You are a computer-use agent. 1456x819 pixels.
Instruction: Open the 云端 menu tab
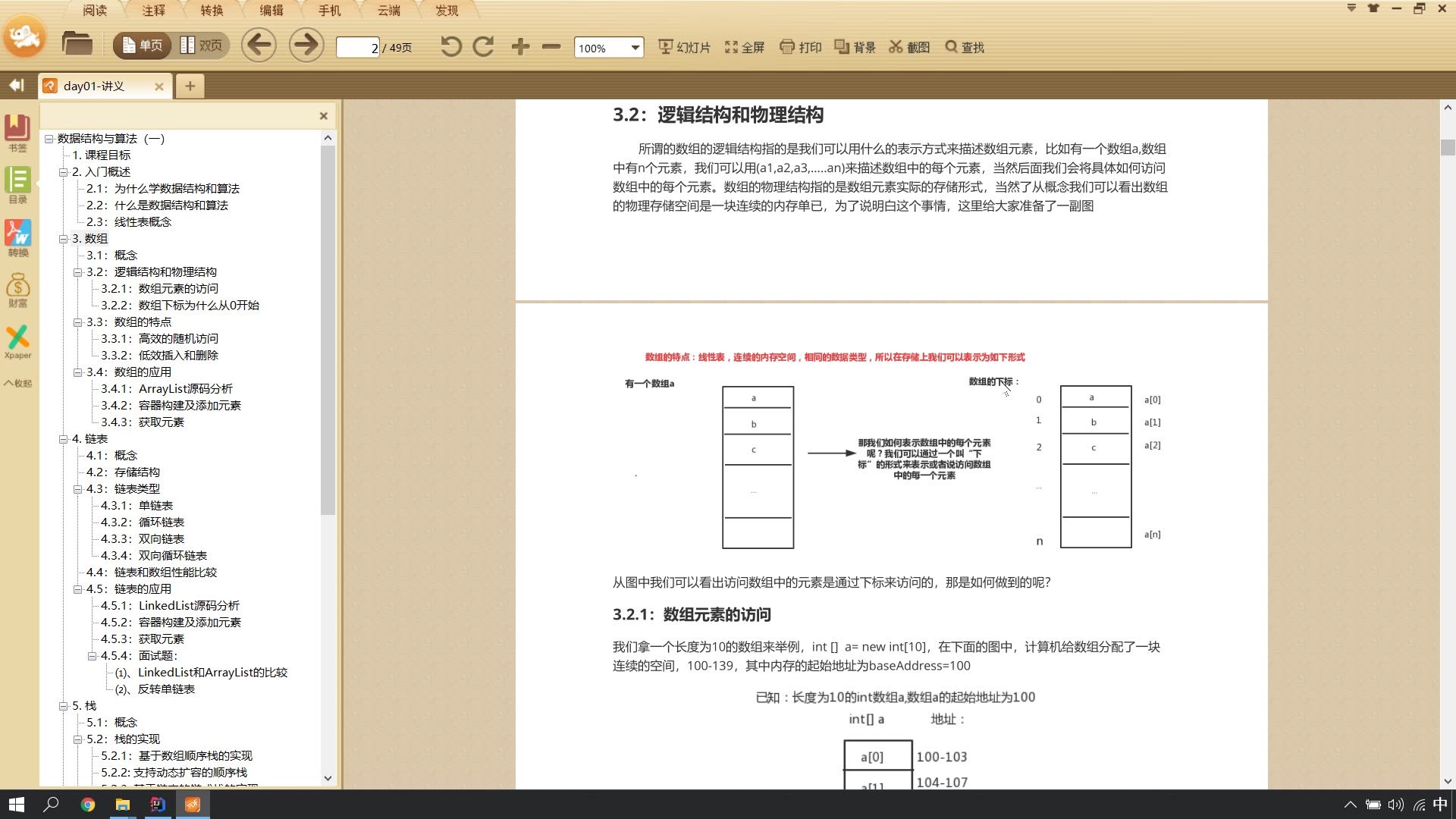pos(388,11)
